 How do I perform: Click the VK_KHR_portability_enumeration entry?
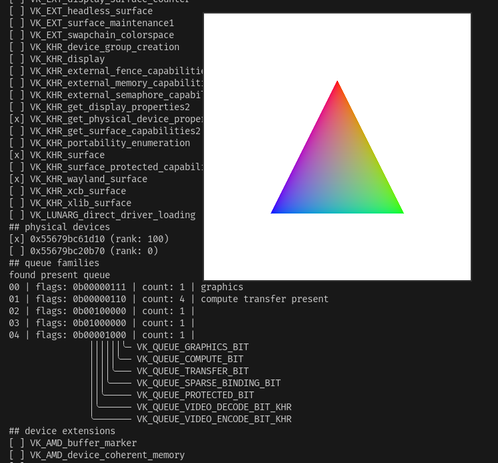[x=99, y=143]
